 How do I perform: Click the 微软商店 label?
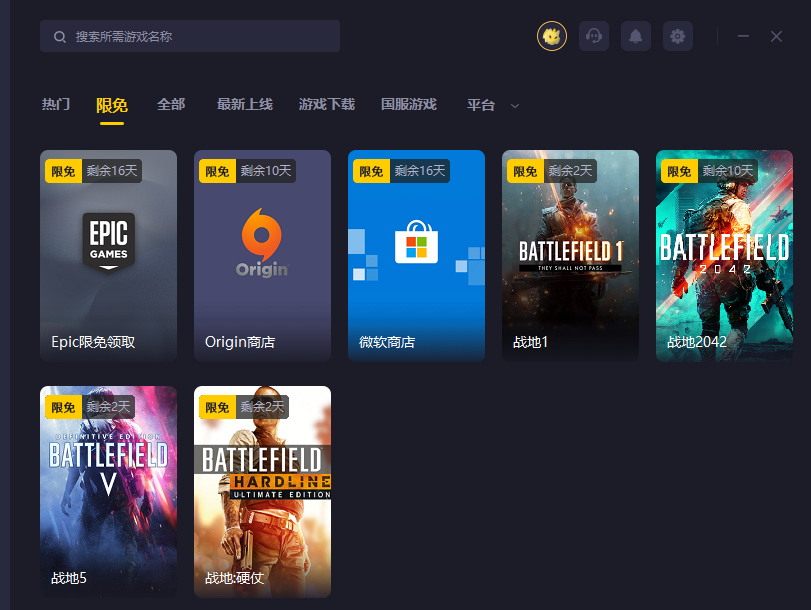tap(387, 342)
